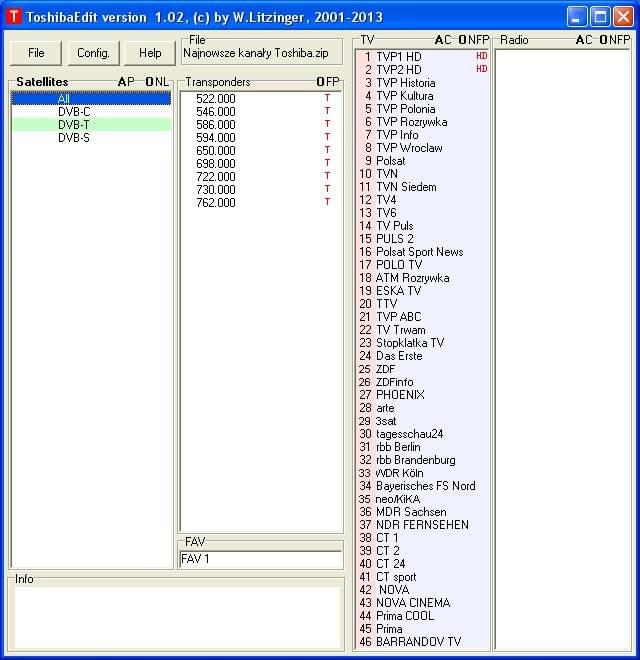Select channel 37 NDR FERNSEHEN

[x=422, y=525]
